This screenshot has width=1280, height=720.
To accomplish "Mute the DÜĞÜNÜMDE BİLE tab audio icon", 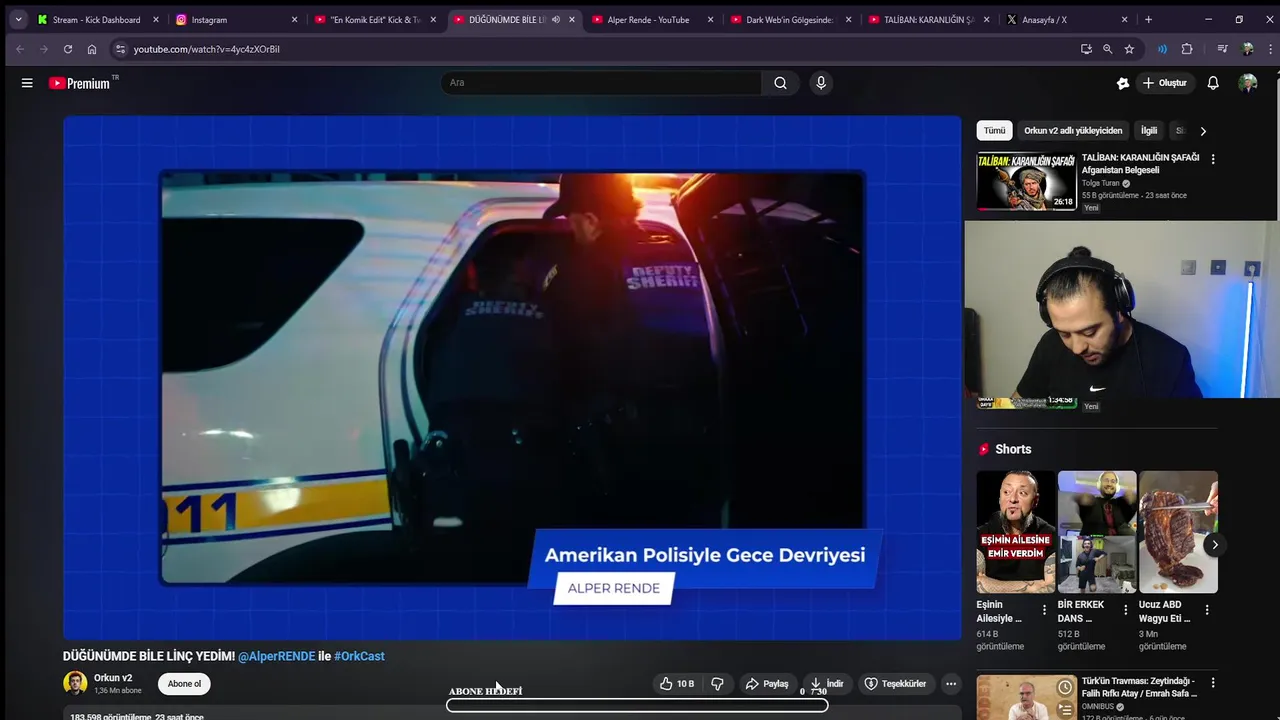I will tap(556, 19).
